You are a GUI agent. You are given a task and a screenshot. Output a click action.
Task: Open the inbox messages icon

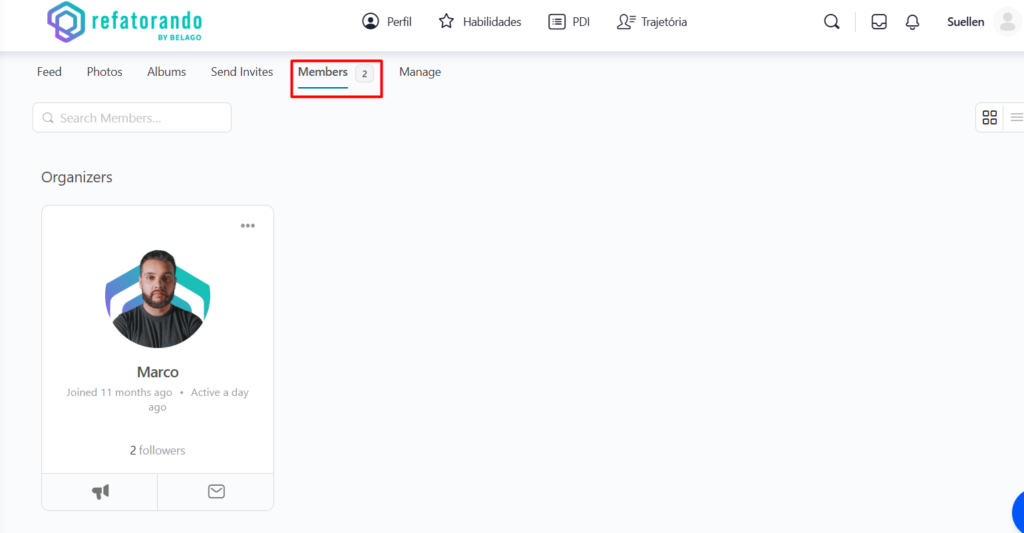[879, 22]
